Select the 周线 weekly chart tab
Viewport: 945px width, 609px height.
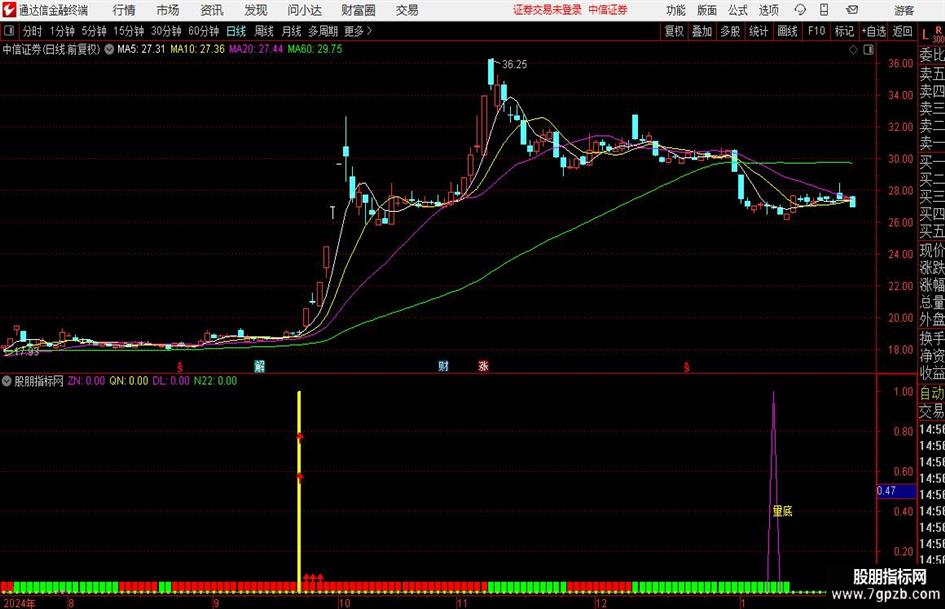point(263,31)
